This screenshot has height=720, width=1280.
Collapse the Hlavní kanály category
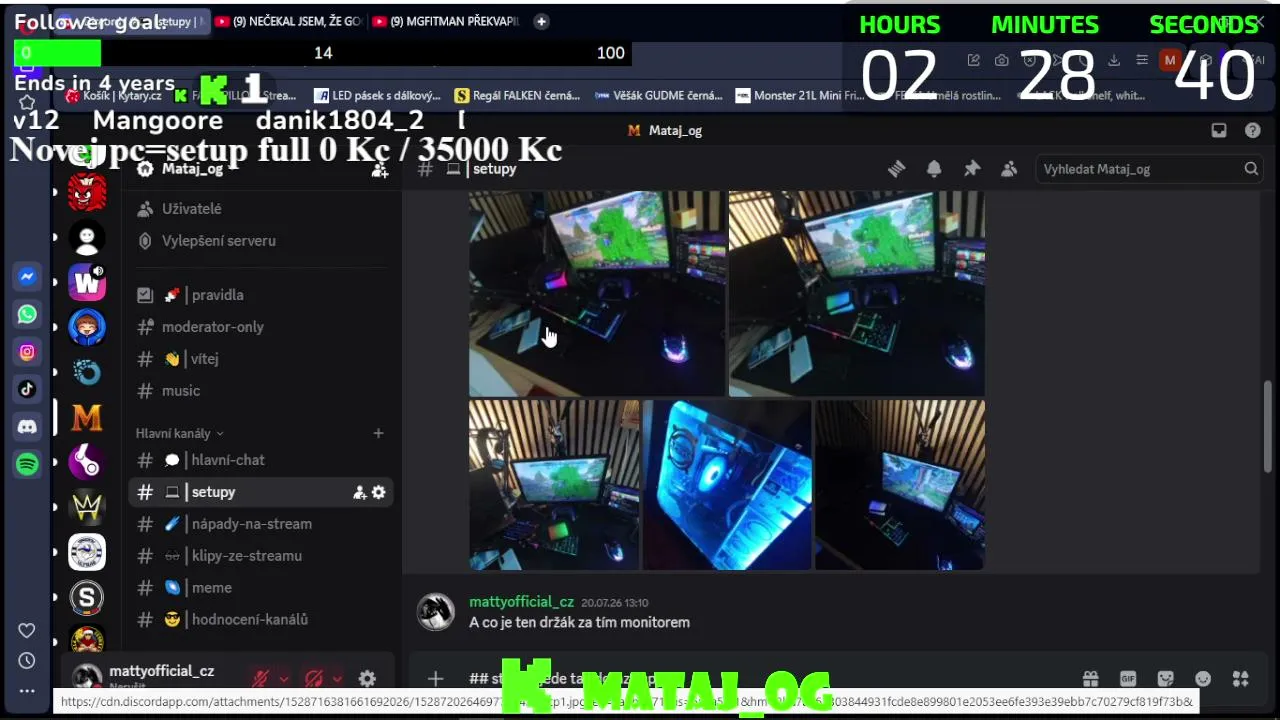(x=180, y=433)
